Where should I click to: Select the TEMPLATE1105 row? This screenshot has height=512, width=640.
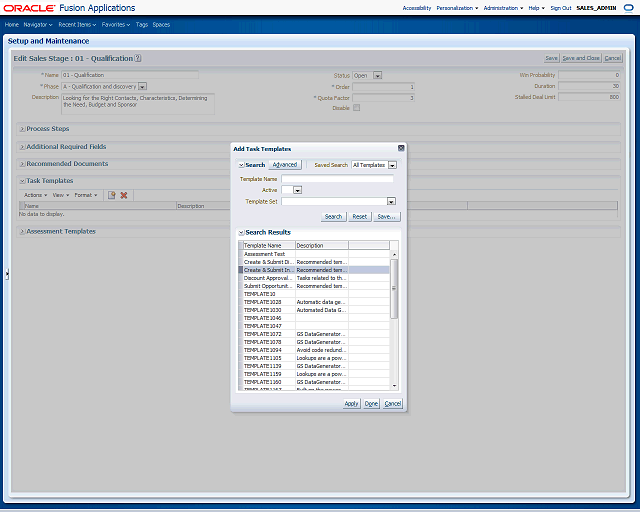point(314,358)
